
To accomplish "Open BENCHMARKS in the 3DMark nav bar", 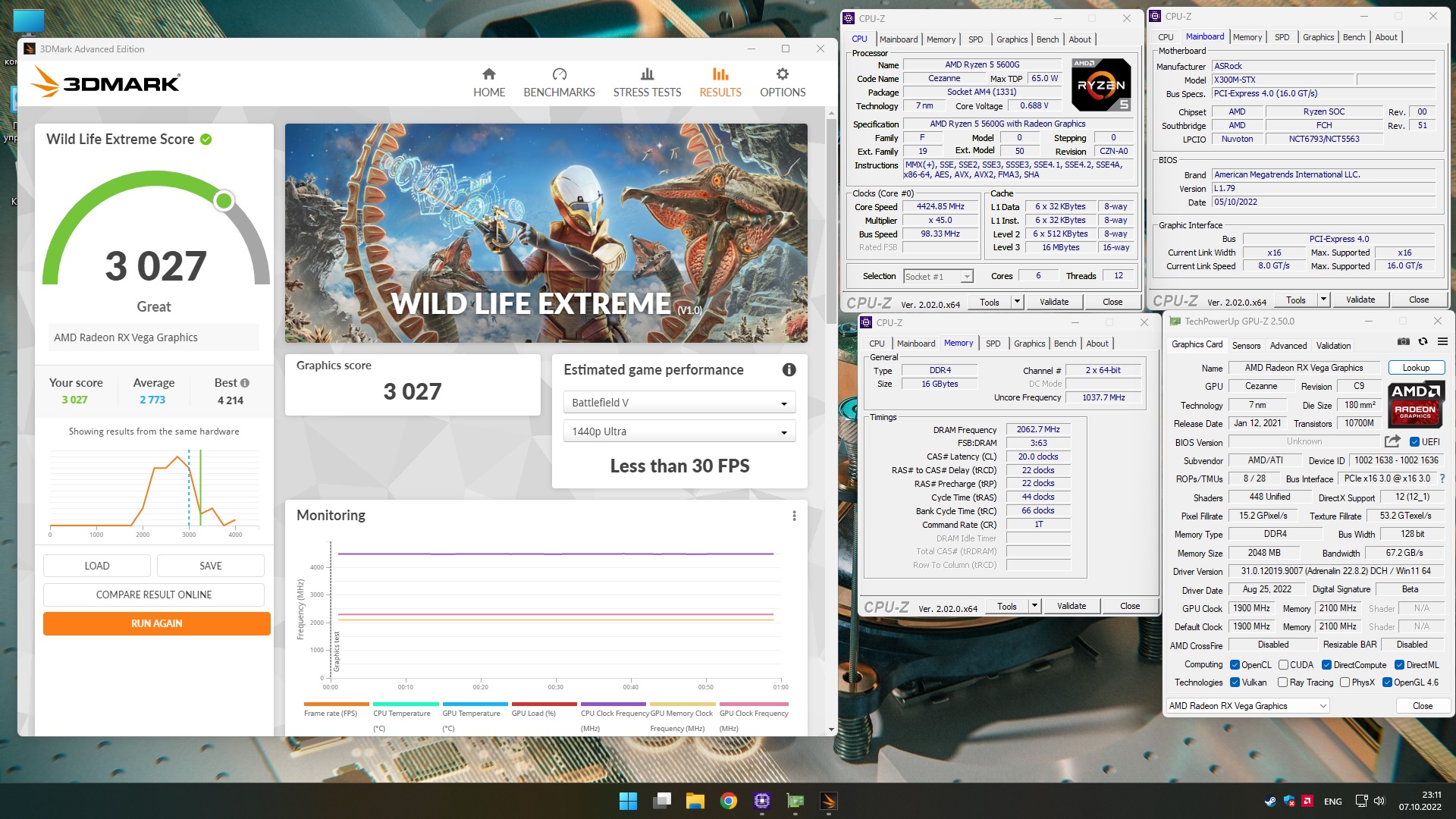I will (559, 83).
